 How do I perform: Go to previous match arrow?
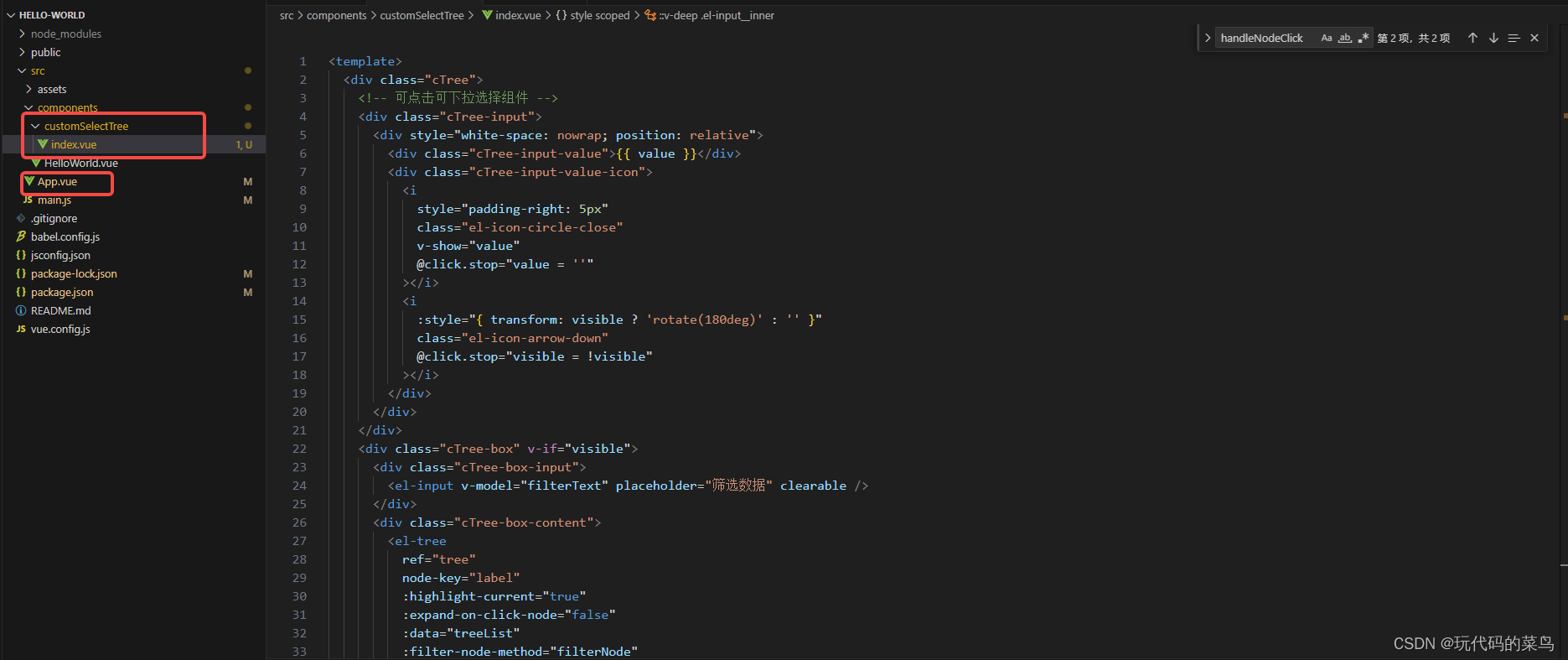click(1472, 38)
